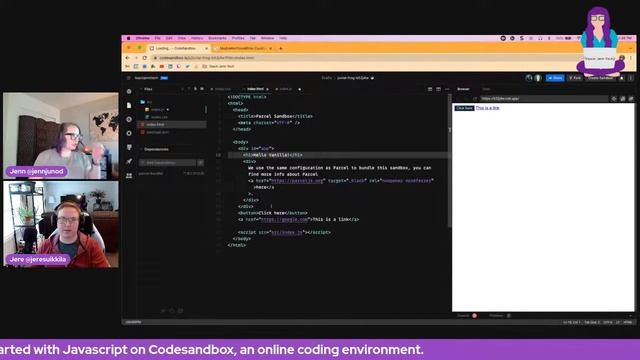Switch to the second Chrome browser tab
Screen dimensions: 640x360
click(x=243, y=48)
